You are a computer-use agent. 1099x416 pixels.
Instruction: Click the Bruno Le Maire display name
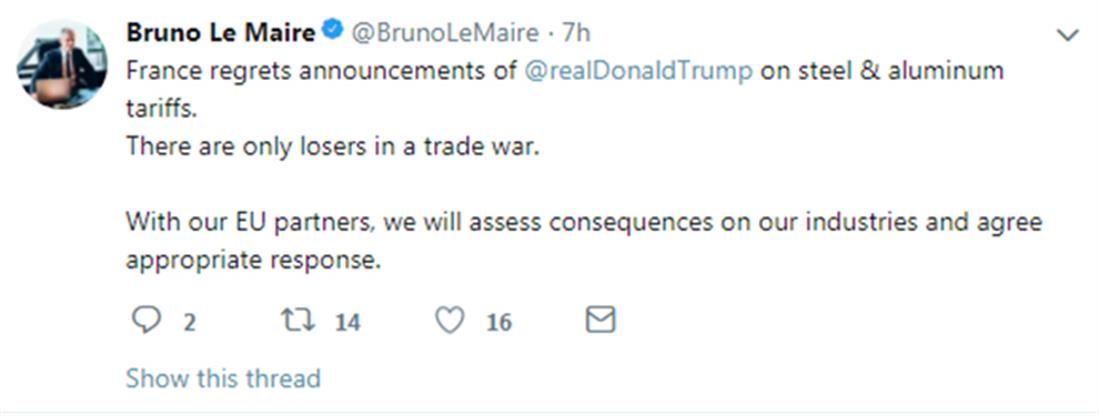pos(220,33)
